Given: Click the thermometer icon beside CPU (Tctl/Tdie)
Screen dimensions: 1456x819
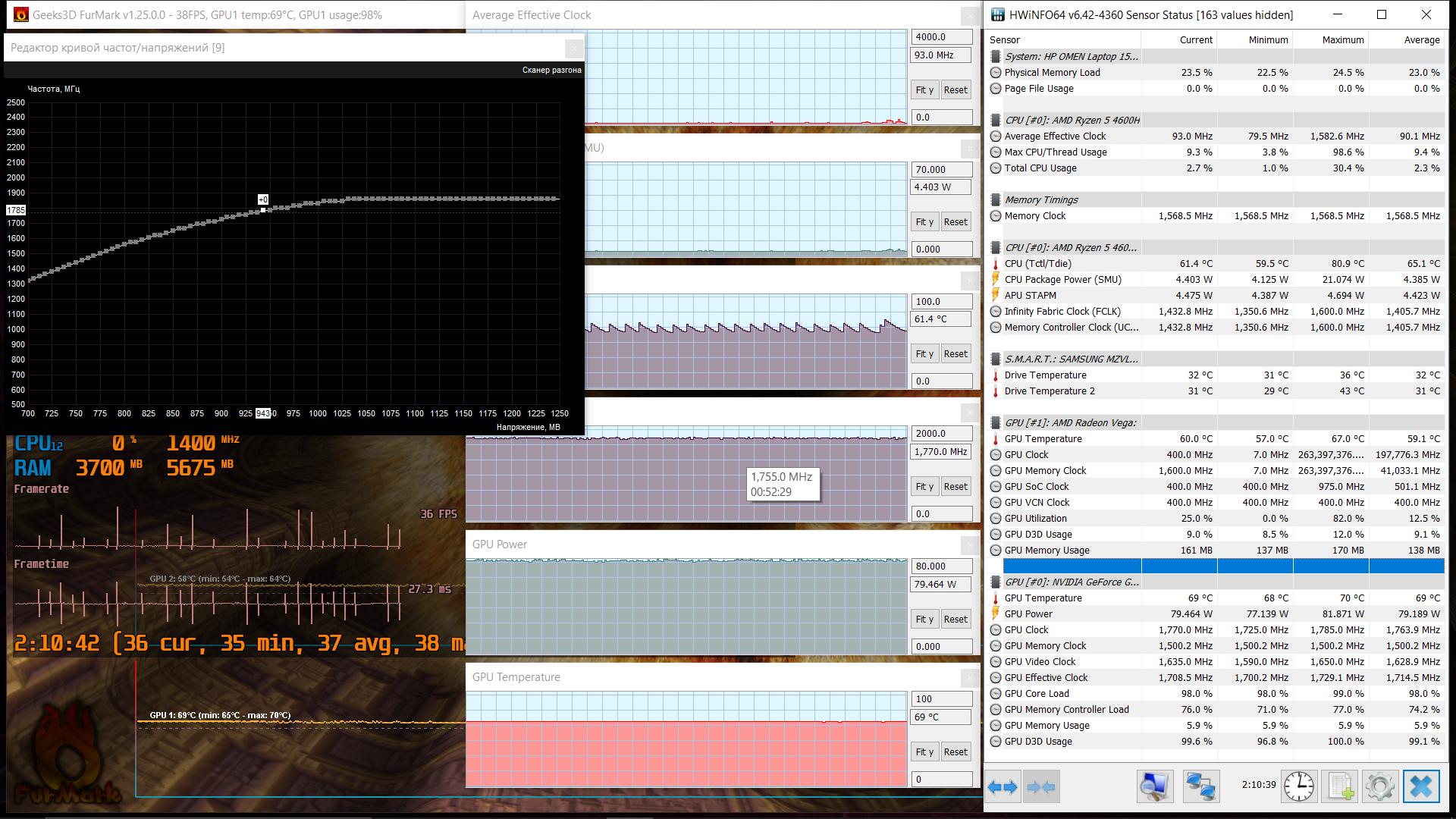Looking at the screenshot, I should click(996, 264).
